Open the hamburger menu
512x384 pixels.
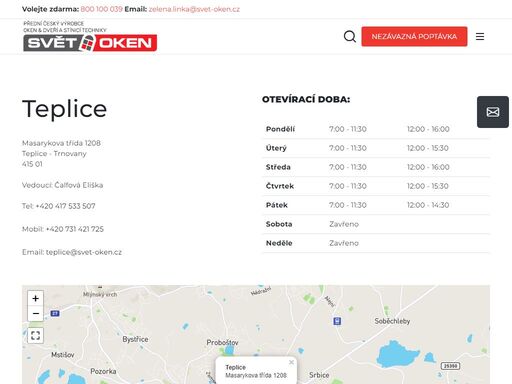click(x=480, y=36)
